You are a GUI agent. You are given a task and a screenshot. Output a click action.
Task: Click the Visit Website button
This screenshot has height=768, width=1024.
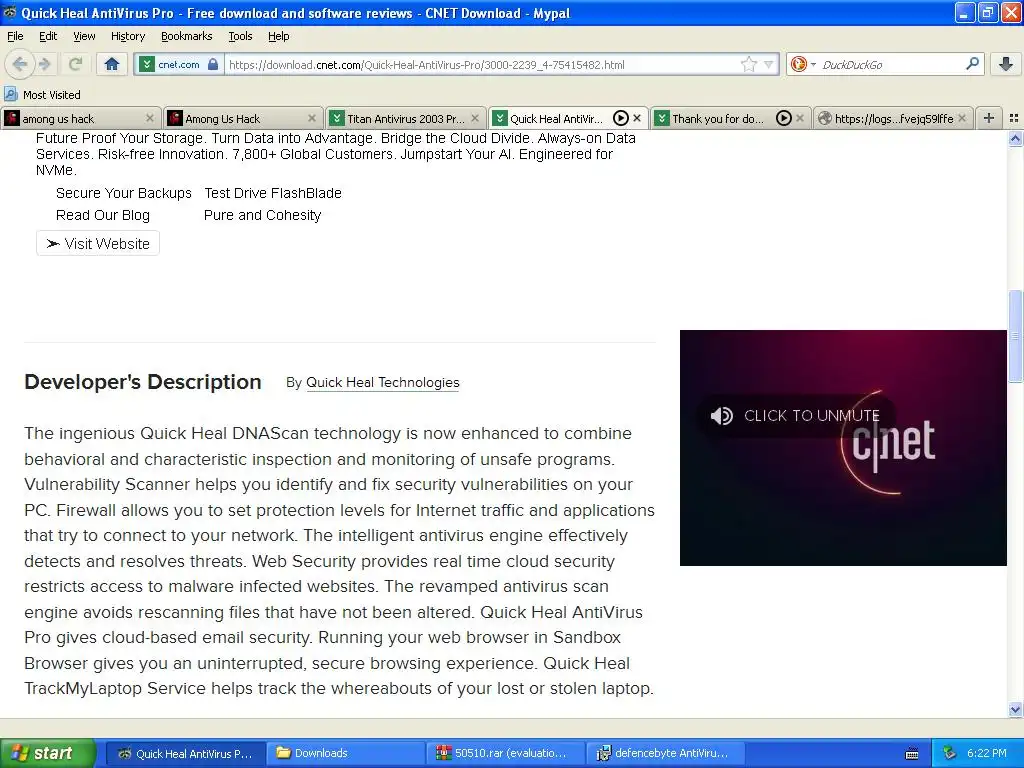point(98,244)
